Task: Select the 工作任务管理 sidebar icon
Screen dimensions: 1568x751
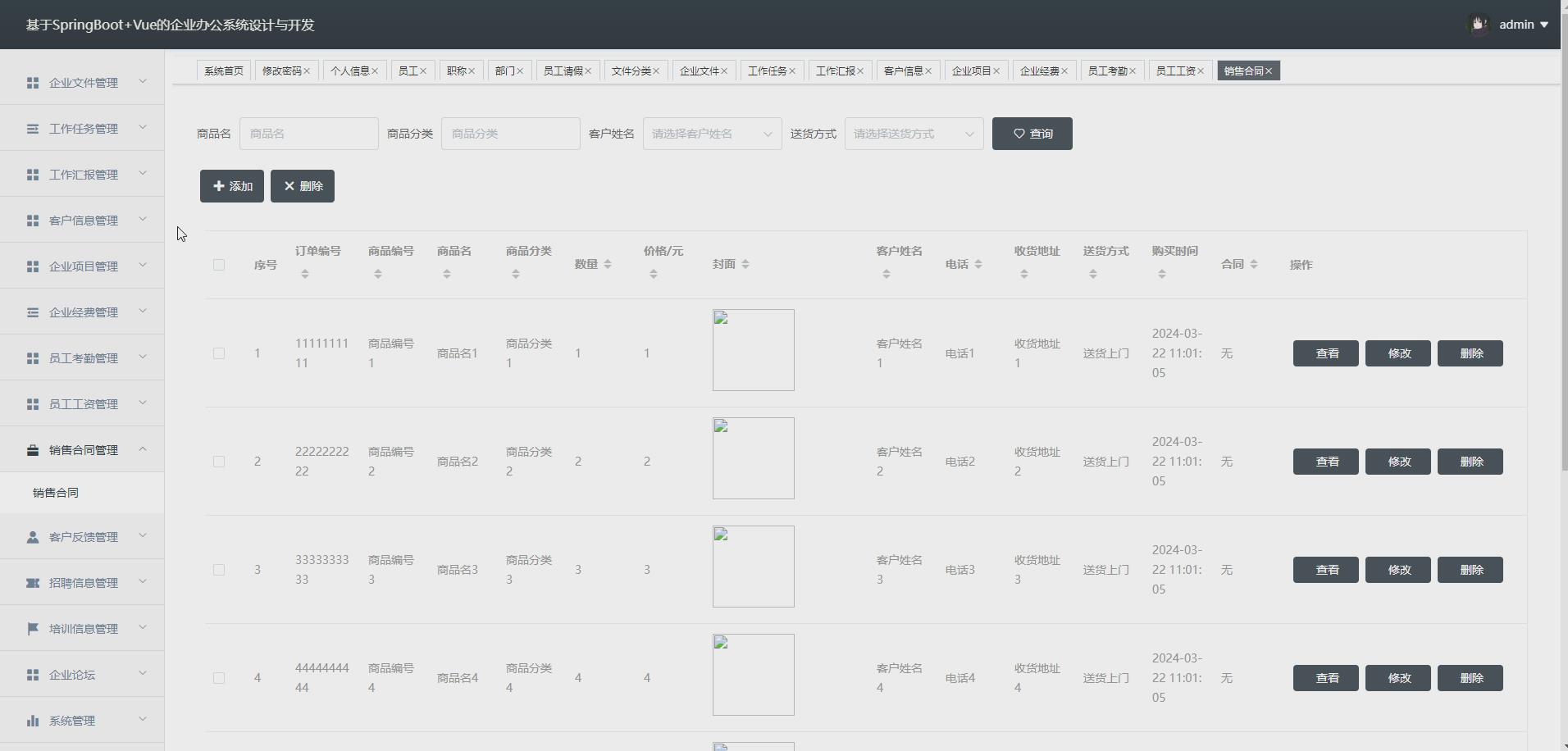Action: tap(32, 128)
